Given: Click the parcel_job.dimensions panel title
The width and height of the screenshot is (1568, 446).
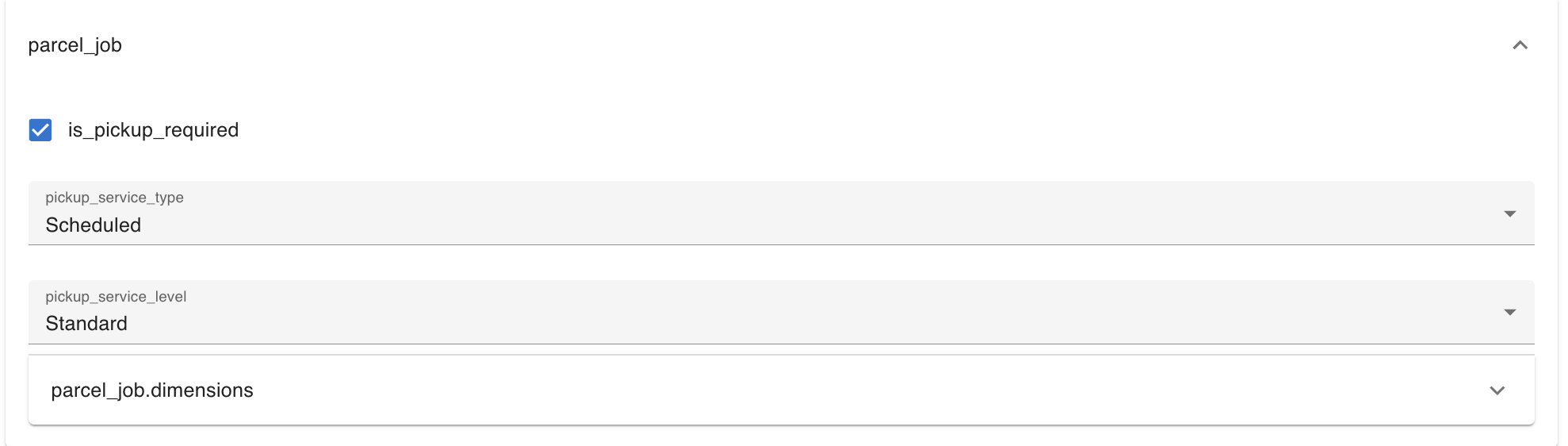Looking at the screenshot, I should (x=152, y=390).
